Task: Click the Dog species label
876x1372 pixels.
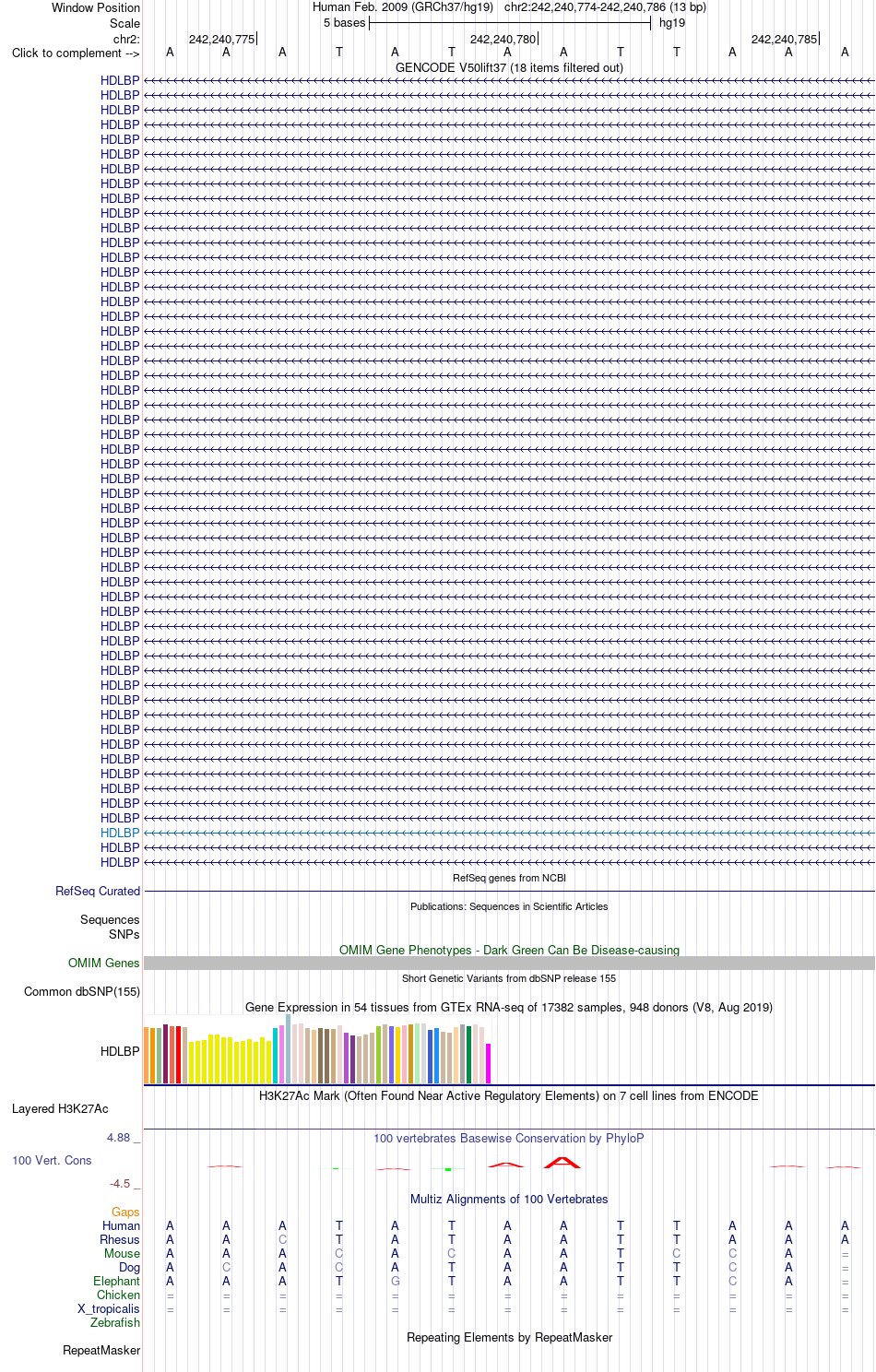Action: pos(129,1267)
